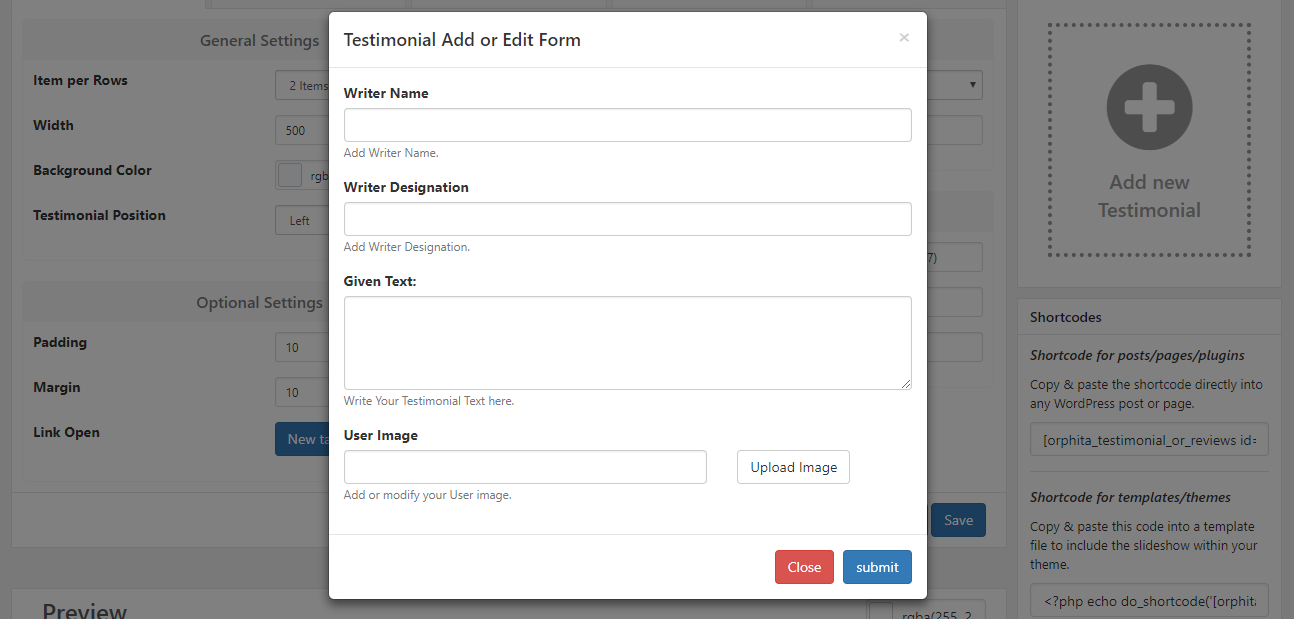Click the posts/pages shortcode field

coord(1149,440)
